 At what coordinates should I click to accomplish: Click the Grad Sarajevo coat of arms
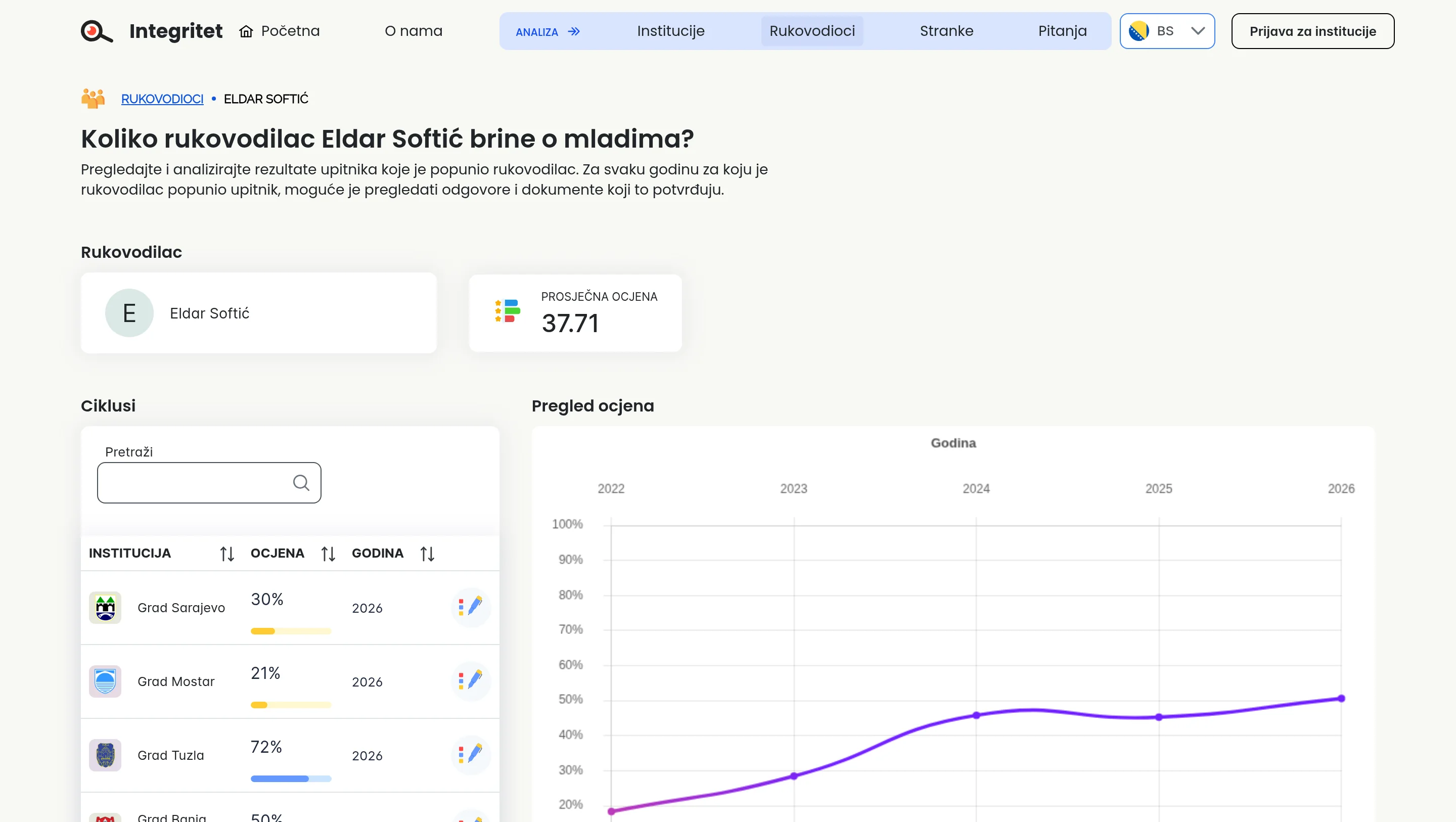pyautogui.click(x=105, y=608)
